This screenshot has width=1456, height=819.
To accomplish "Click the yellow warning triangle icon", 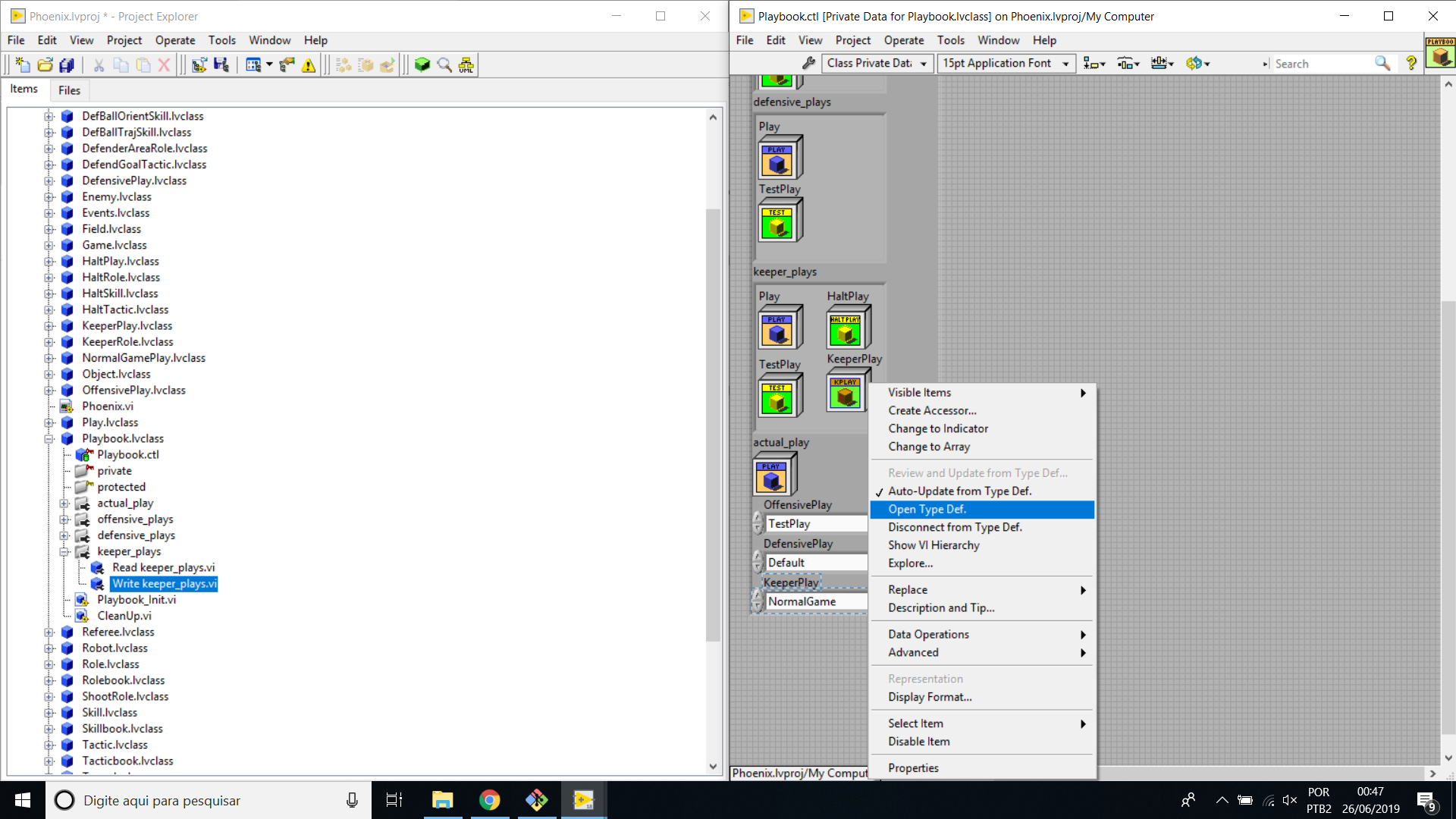I will click(x=309, y=65).
